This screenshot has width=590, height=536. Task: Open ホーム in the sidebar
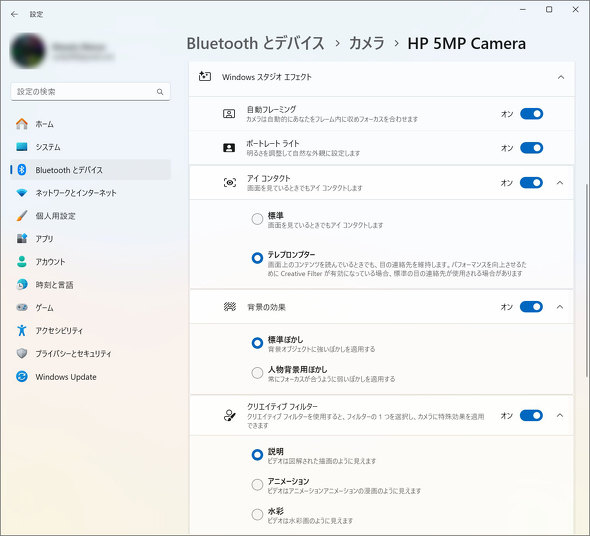pyautogui.click(x=90, y=124)
